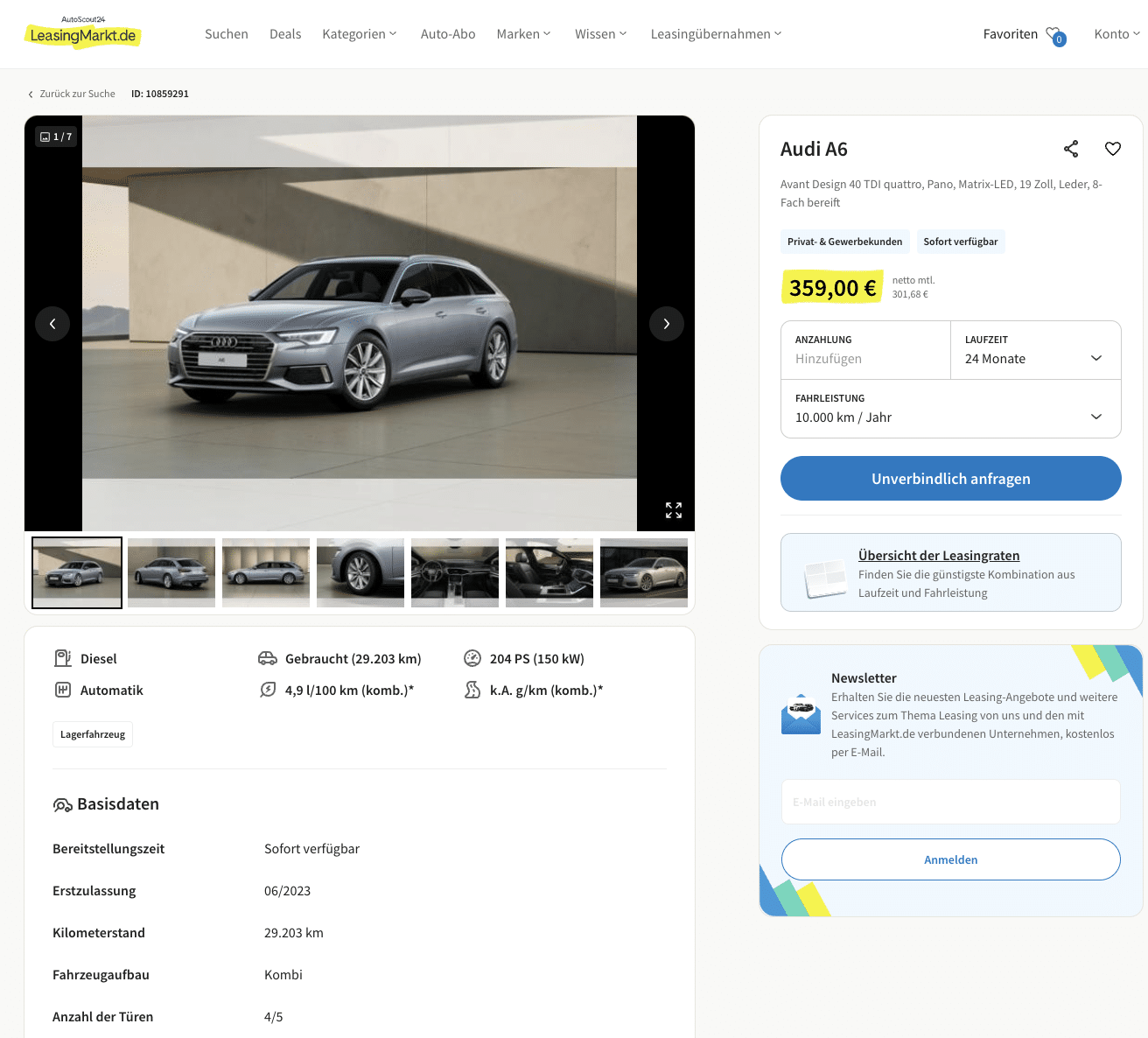Click the fuel consumption icon

click(268, 690)
